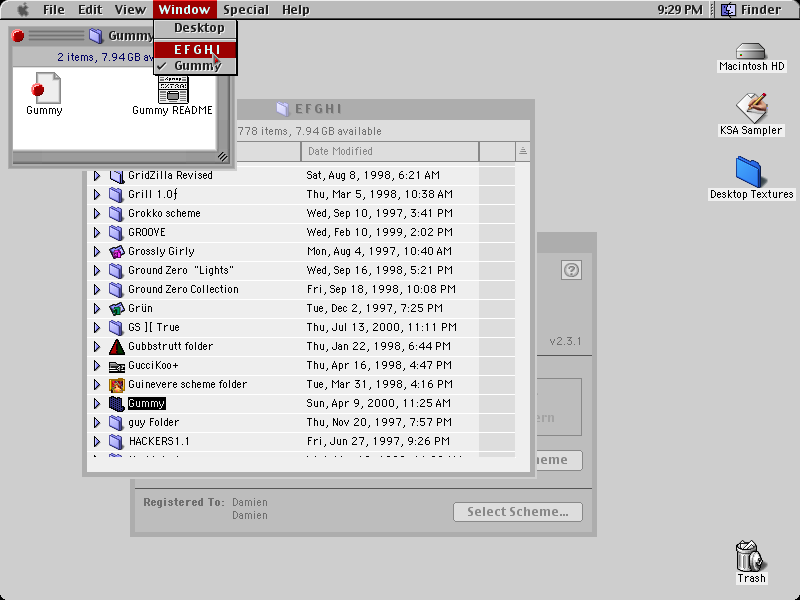The height and width of the screenshot is (600, 800).
Task: Click the Gummy window resize grip
Action: [222, 156]
